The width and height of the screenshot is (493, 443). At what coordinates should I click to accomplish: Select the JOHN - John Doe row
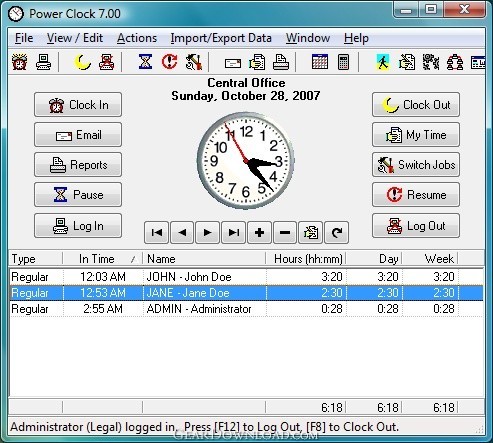(246, 277)
